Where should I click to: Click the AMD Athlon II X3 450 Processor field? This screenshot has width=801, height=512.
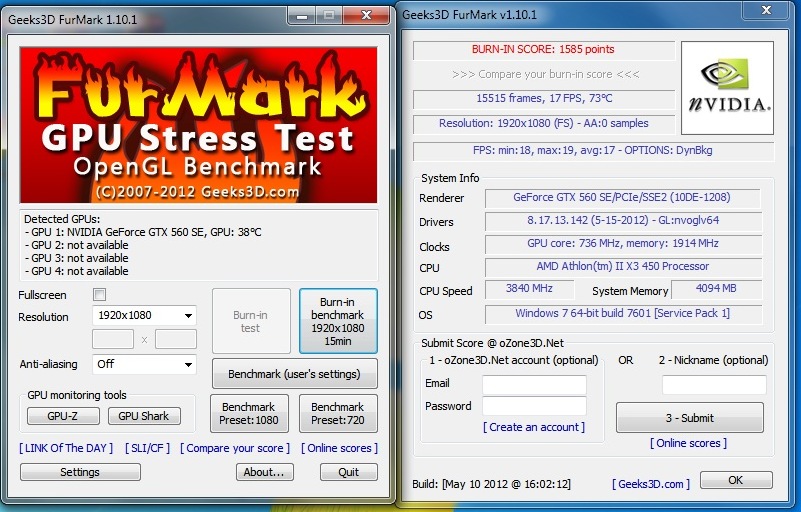click(x=623, y=266)
